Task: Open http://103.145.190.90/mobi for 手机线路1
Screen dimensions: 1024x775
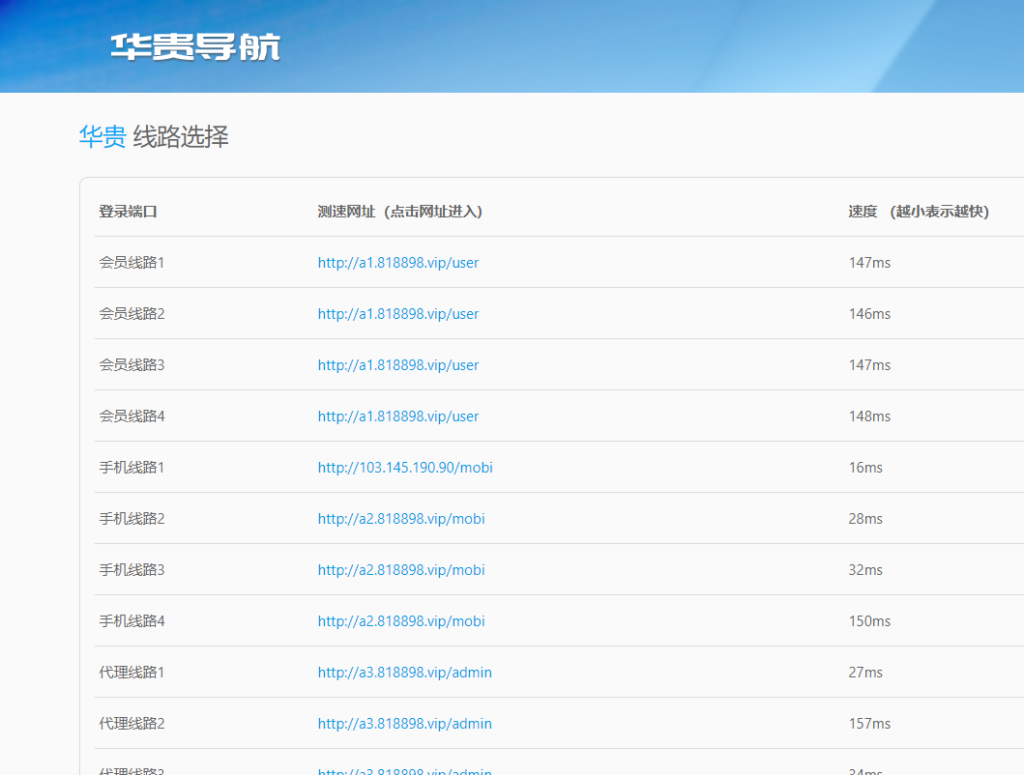Action: (x=404, y=467)
